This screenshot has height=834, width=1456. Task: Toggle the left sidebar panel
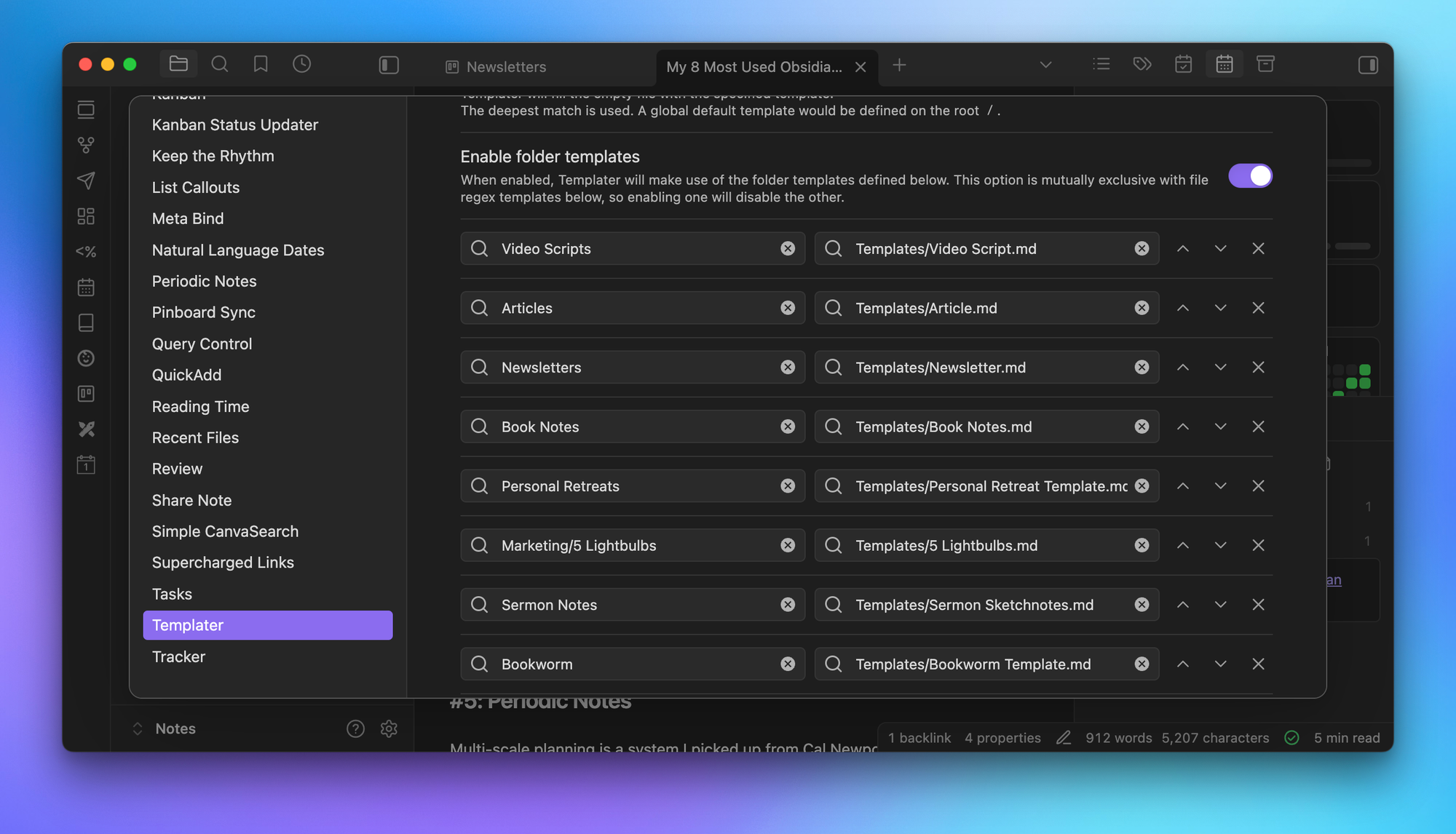coord(389,65)
